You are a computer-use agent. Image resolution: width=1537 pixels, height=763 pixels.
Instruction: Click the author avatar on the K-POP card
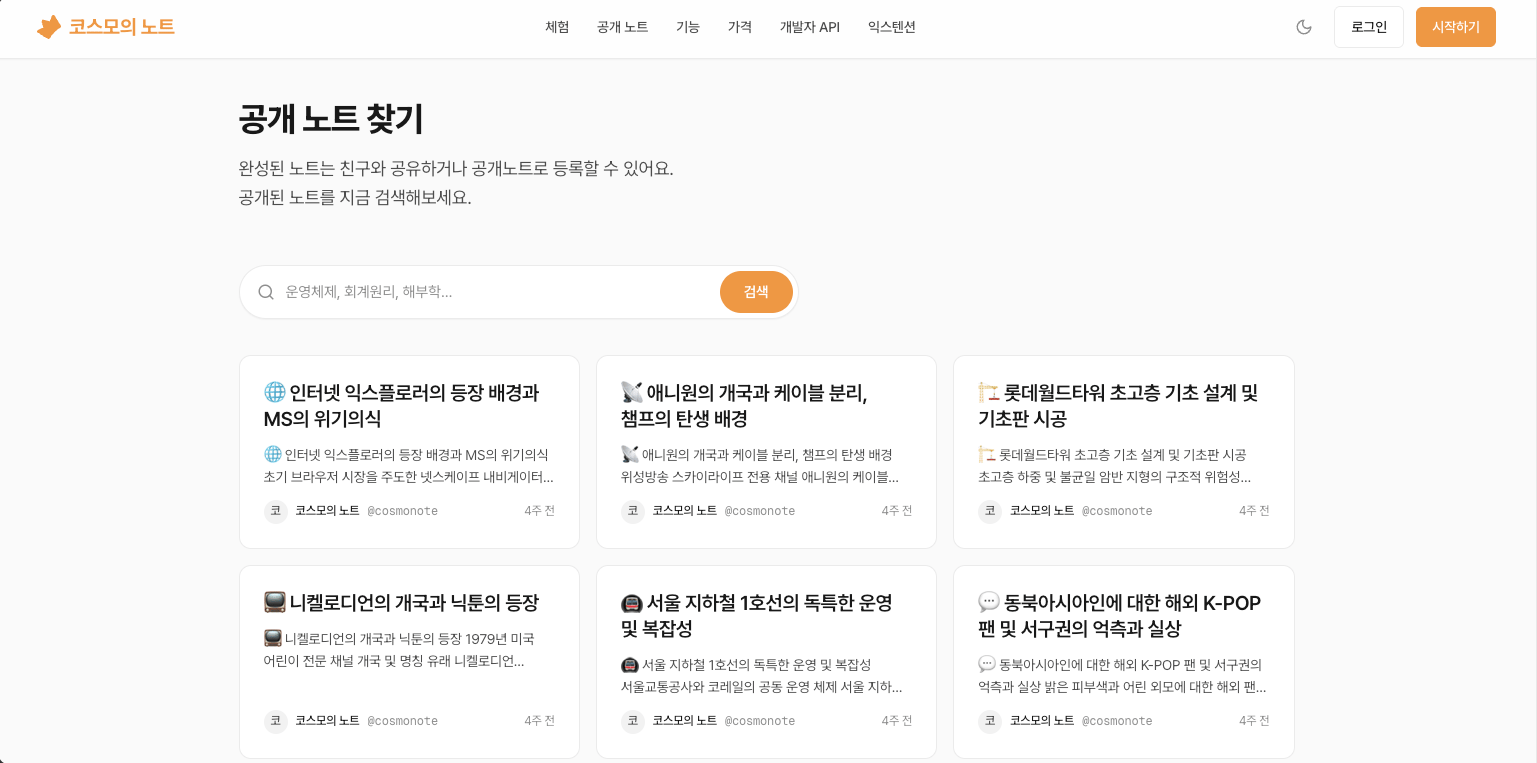[x=990, y=721]
